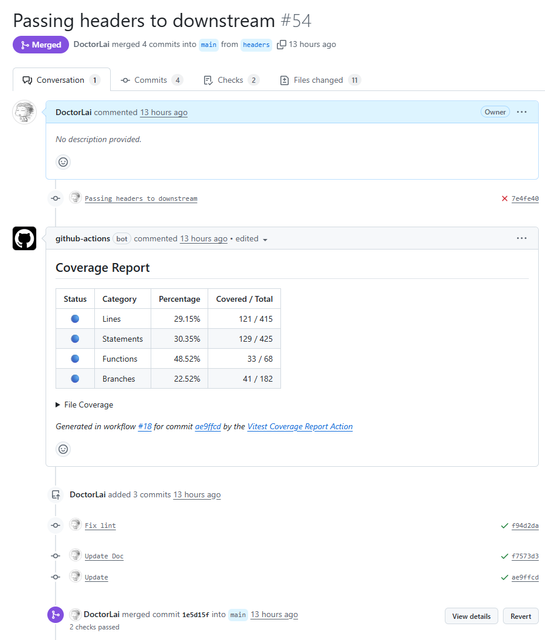Click the added commits push icon
Screen dimensions: 545x640
pyautogui.click(x=56, y=495)
